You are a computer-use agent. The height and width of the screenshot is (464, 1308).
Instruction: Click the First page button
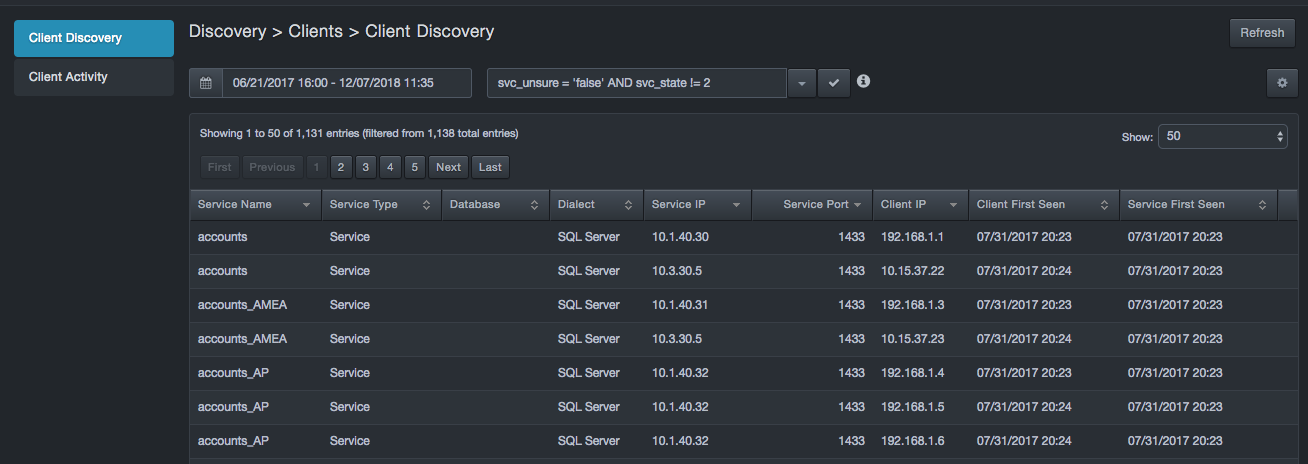pyautogui.click(x=220, y=167)
